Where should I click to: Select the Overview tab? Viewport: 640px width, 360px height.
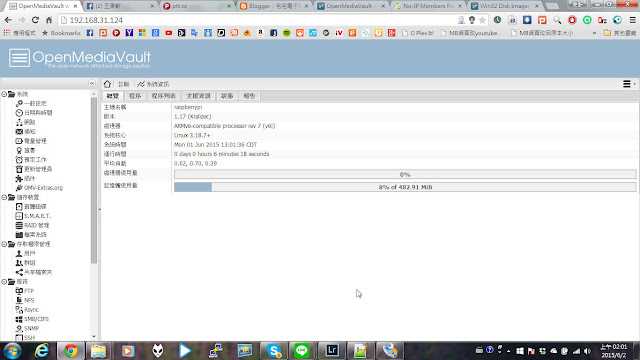tap(113, 96)
